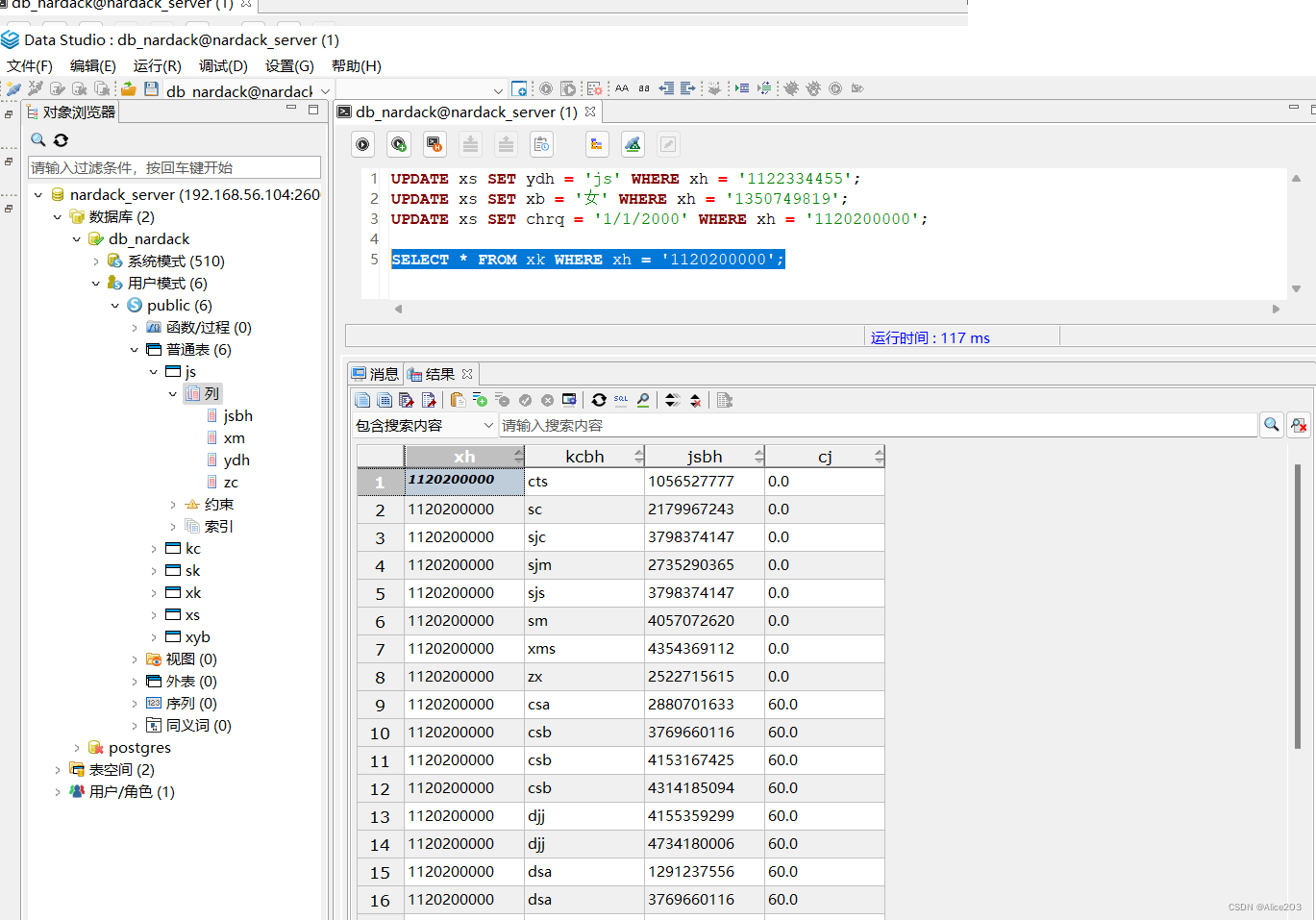Click result search magnifier button
Image resolution: width=1316 pixels, height=920 pixels.
(1272, 425)
